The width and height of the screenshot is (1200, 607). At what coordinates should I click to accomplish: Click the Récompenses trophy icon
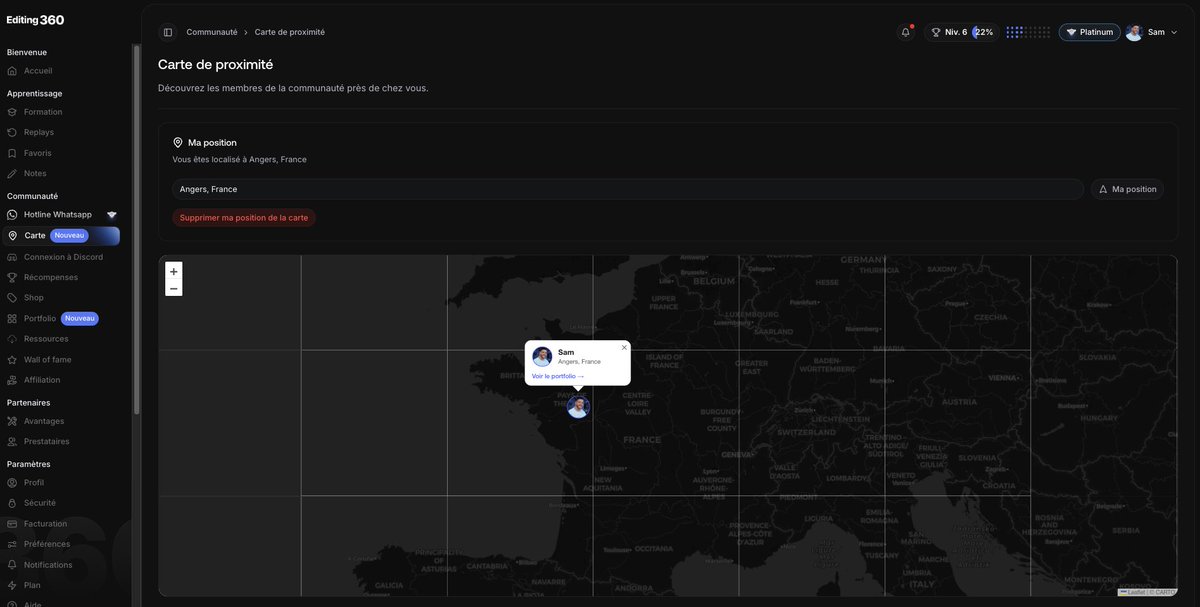click(x=12, y=277)
